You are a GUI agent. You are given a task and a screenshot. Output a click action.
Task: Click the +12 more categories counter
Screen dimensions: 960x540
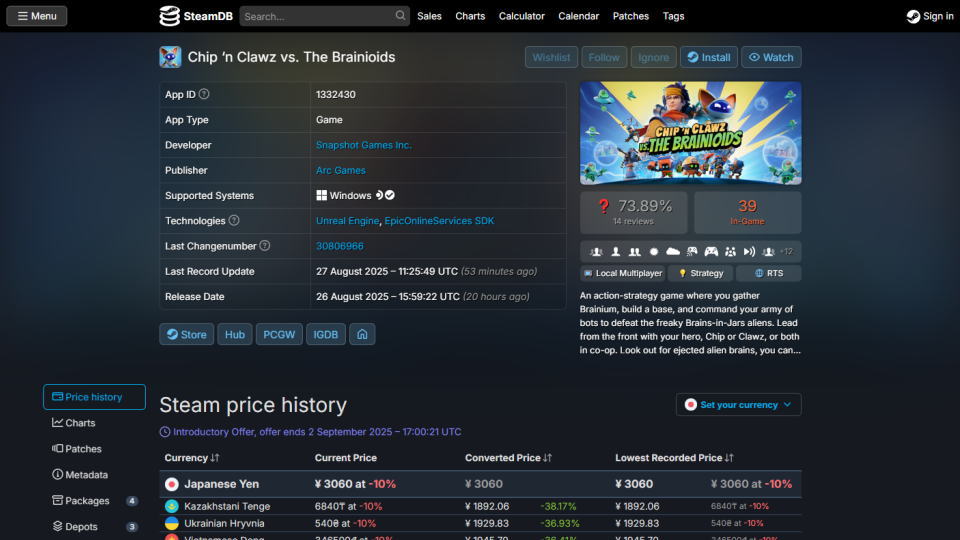[x=787, y=252]
